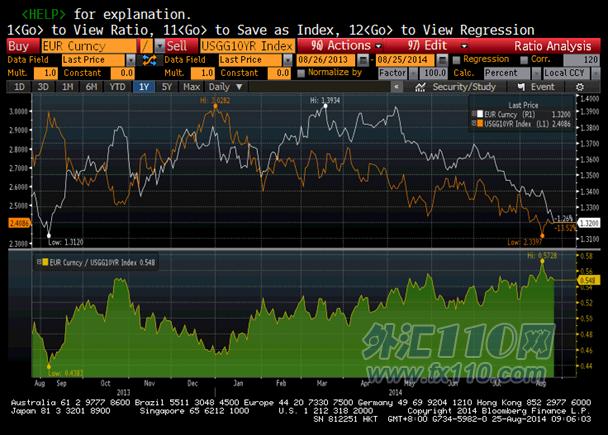Select the 6M range tab

92,87
